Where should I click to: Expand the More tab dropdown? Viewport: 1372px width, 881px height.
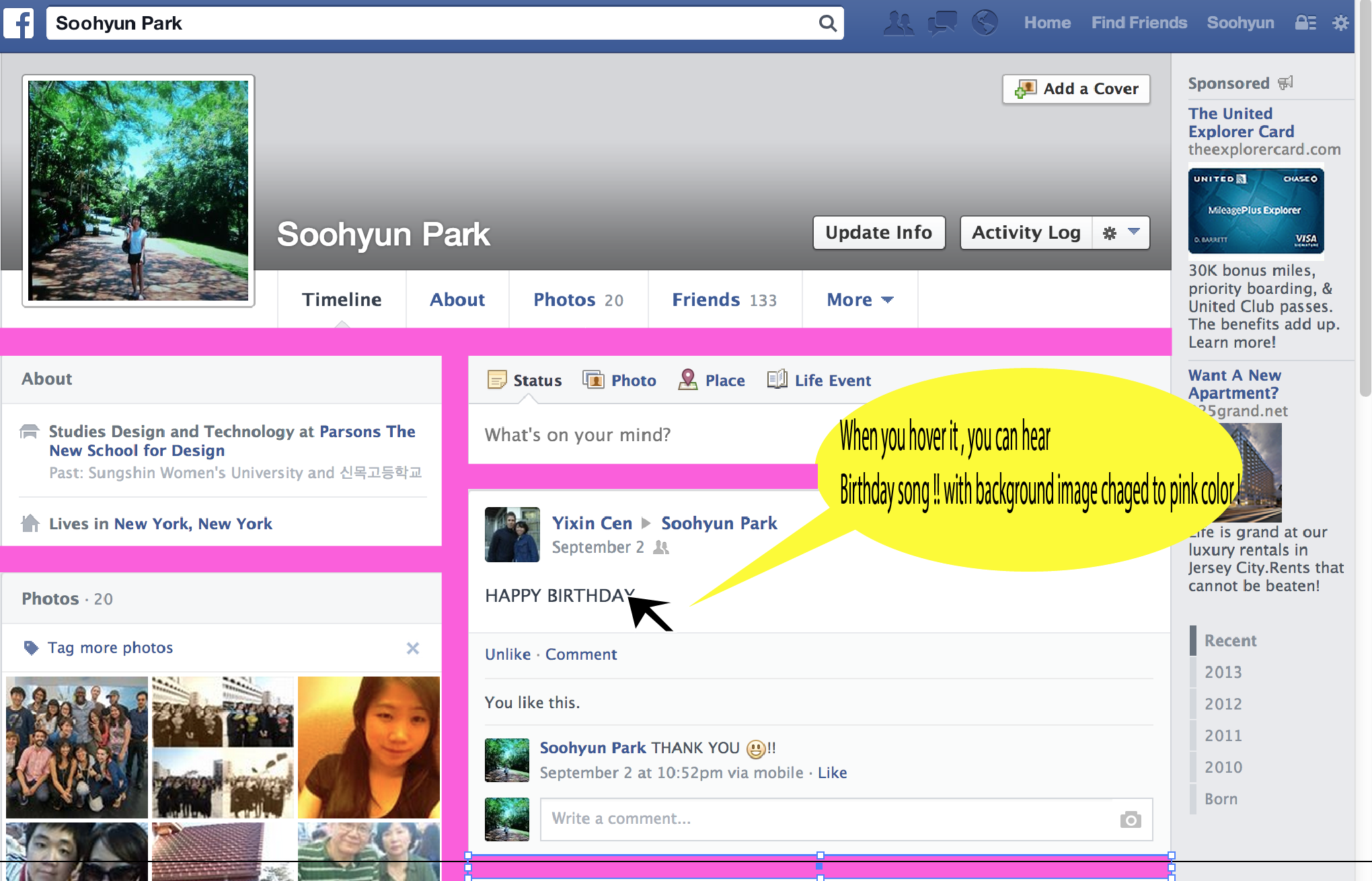click(860, 300)
